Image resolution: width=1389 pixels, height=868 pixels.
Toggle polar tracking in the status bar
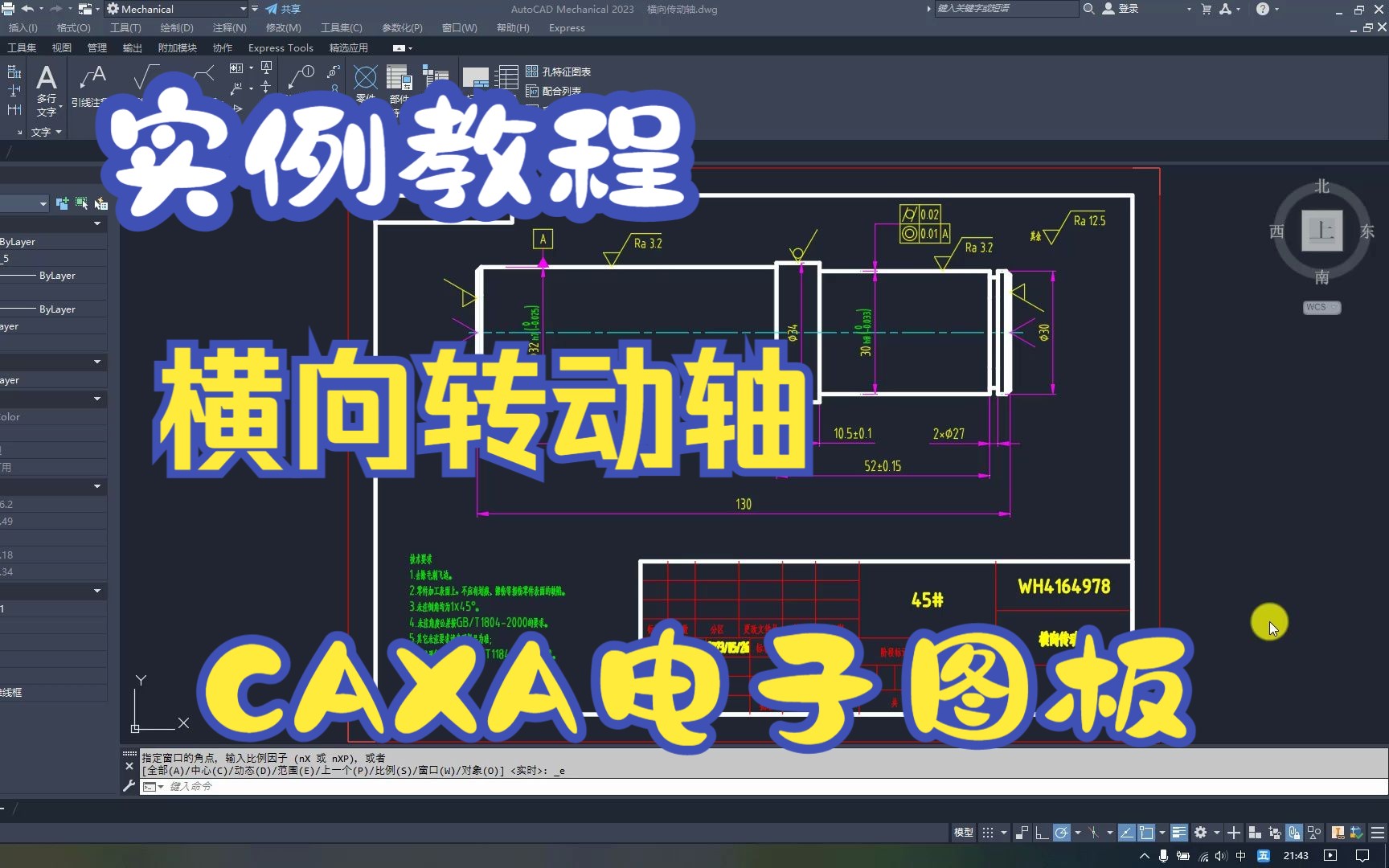click(1061, 833)
